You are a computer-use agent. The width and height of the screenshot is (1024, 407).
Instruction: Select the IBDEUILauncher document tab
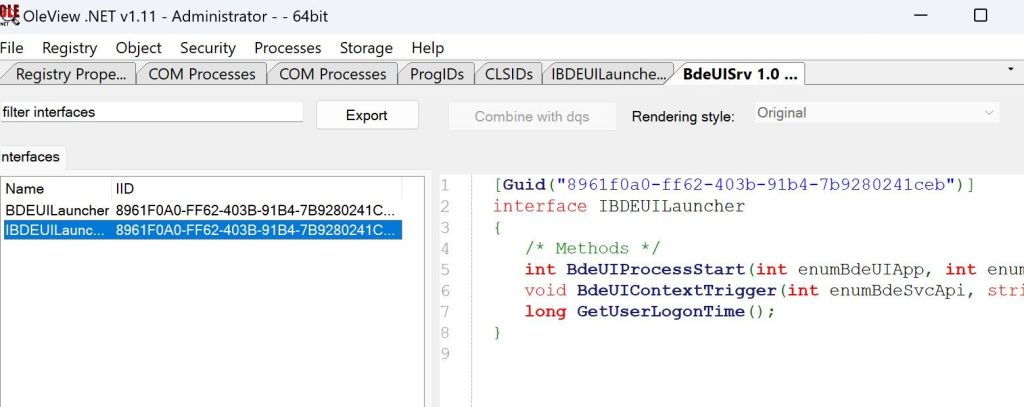607,74
